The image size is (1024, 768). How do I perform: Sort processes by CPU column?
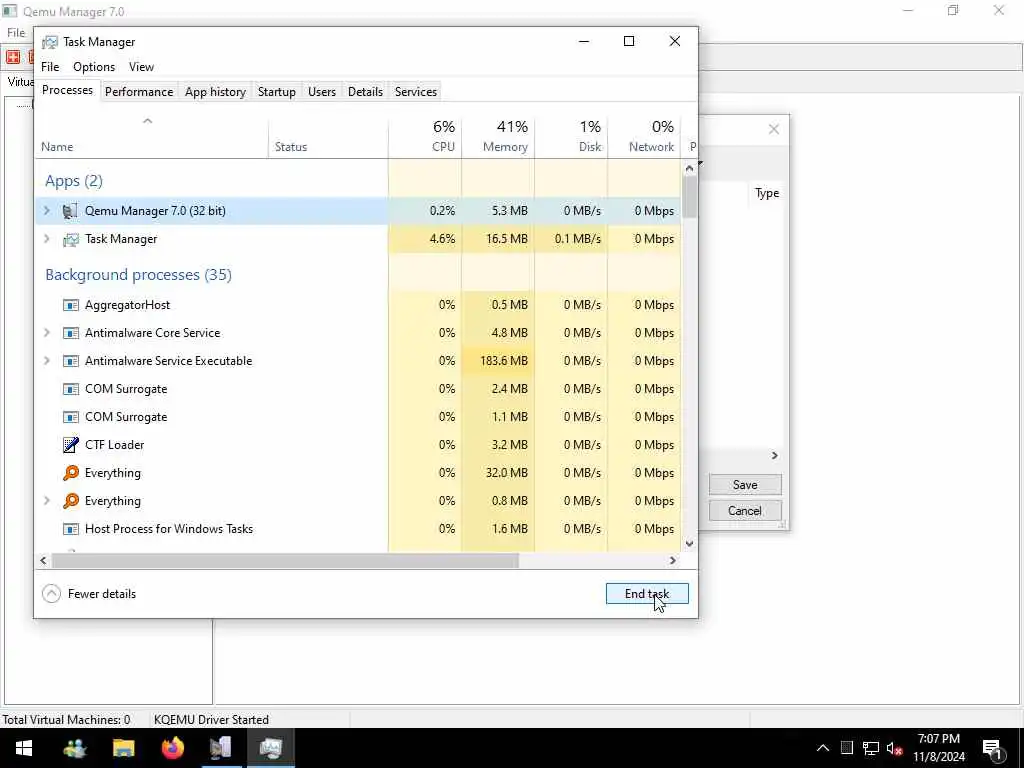[x=425, y=136]
